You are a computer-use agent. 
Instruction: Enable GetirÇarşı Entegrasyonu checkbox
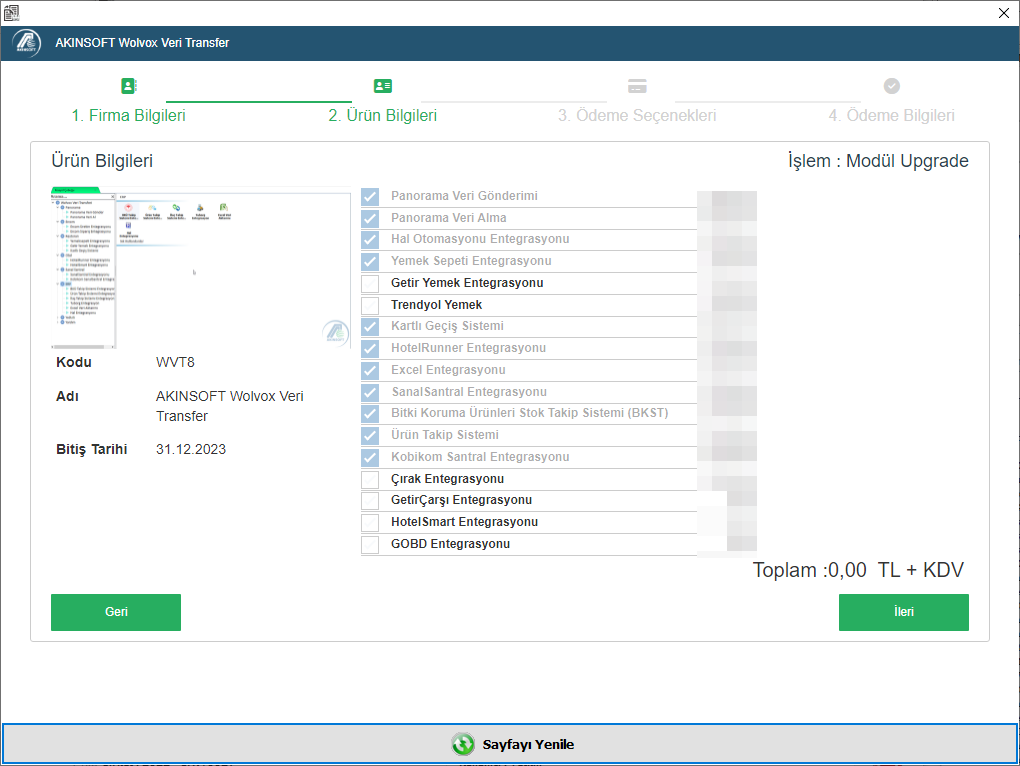pos(370,501)
